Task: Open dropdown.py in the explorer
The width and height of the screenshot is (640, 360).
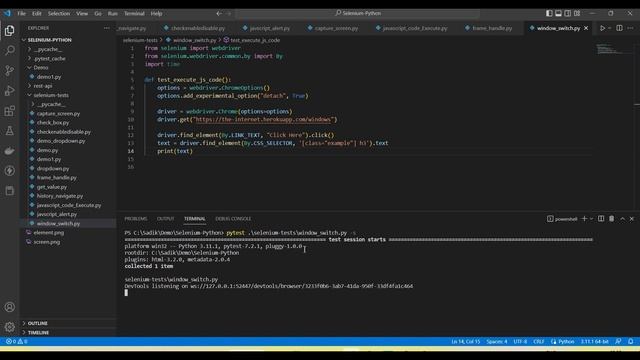Action: pos(53,169)
